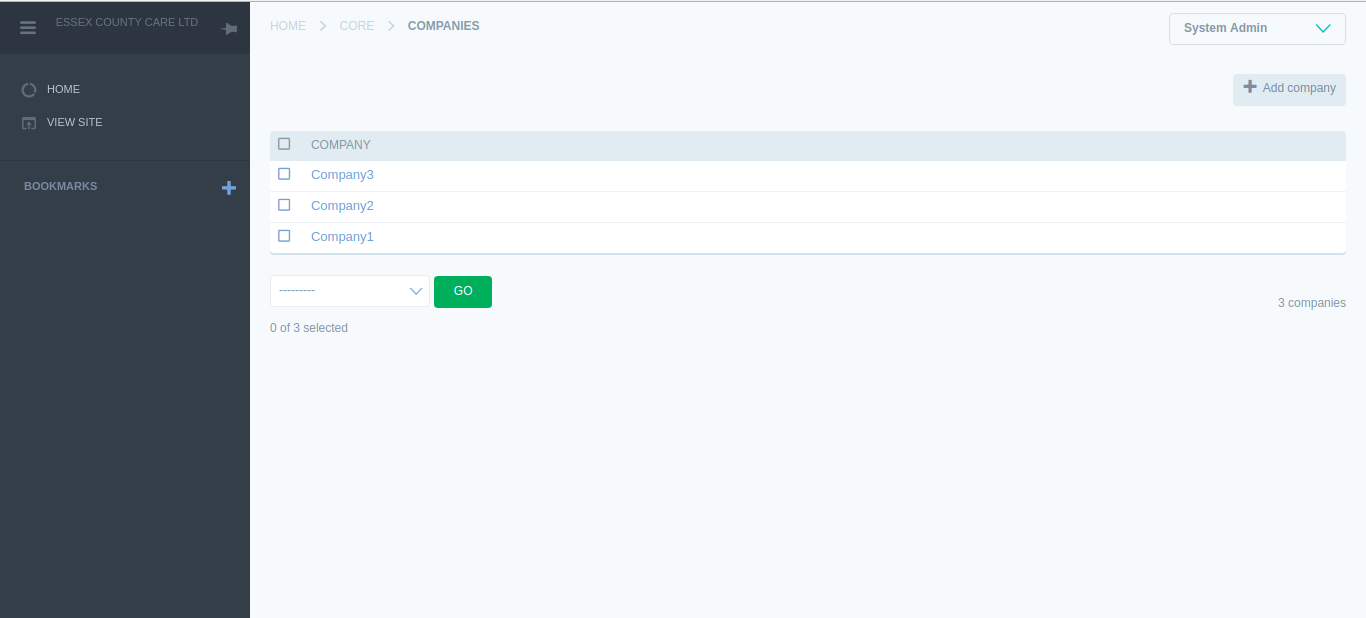Open the Company3 link
The height and width of the screenshot is (618, 1366).
coord(342,175)
